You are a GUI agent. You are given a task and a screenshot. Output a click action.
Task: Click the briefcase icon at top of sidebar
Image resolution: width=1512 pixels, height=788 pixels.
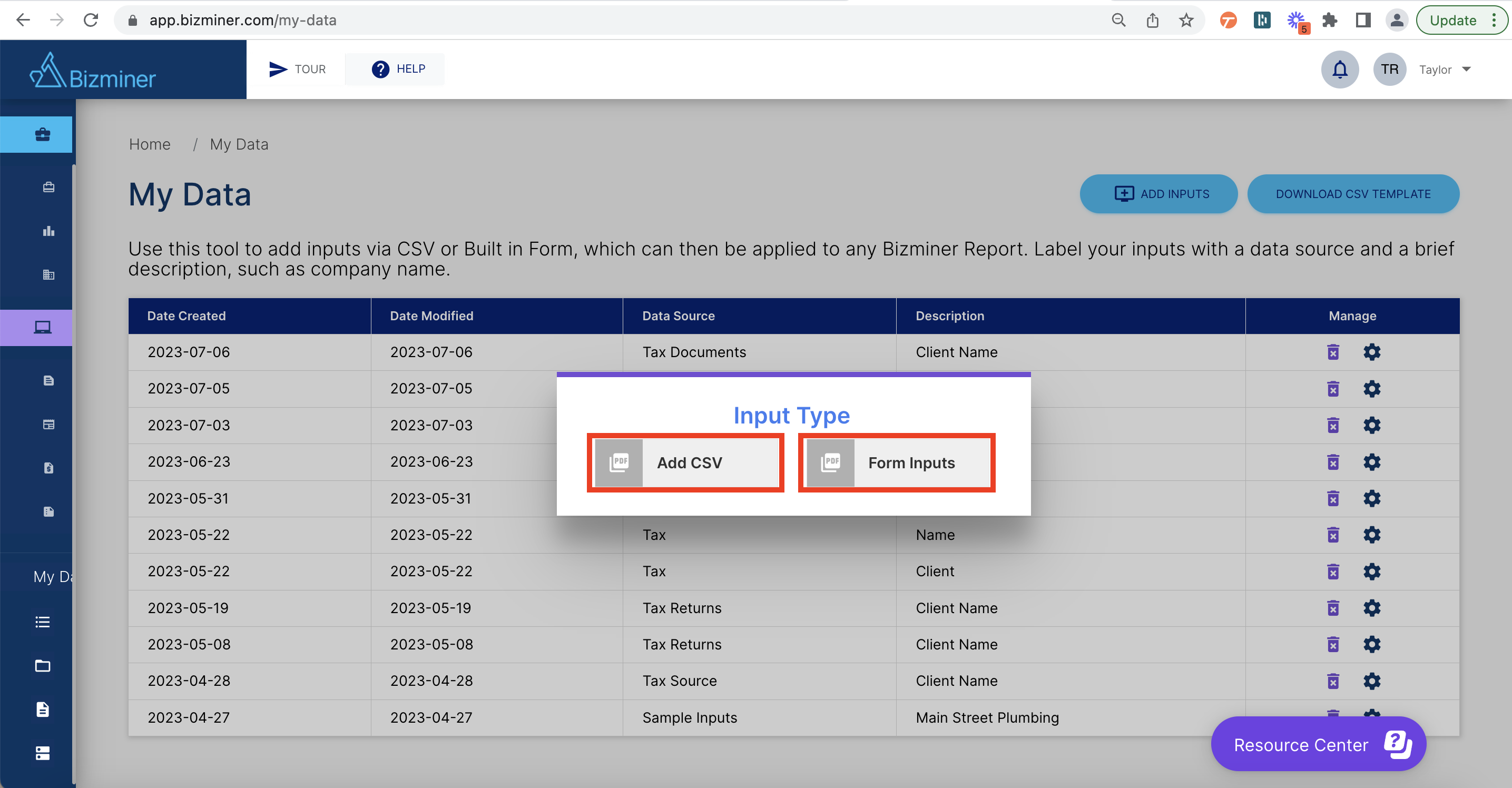[x=42, y=134]
